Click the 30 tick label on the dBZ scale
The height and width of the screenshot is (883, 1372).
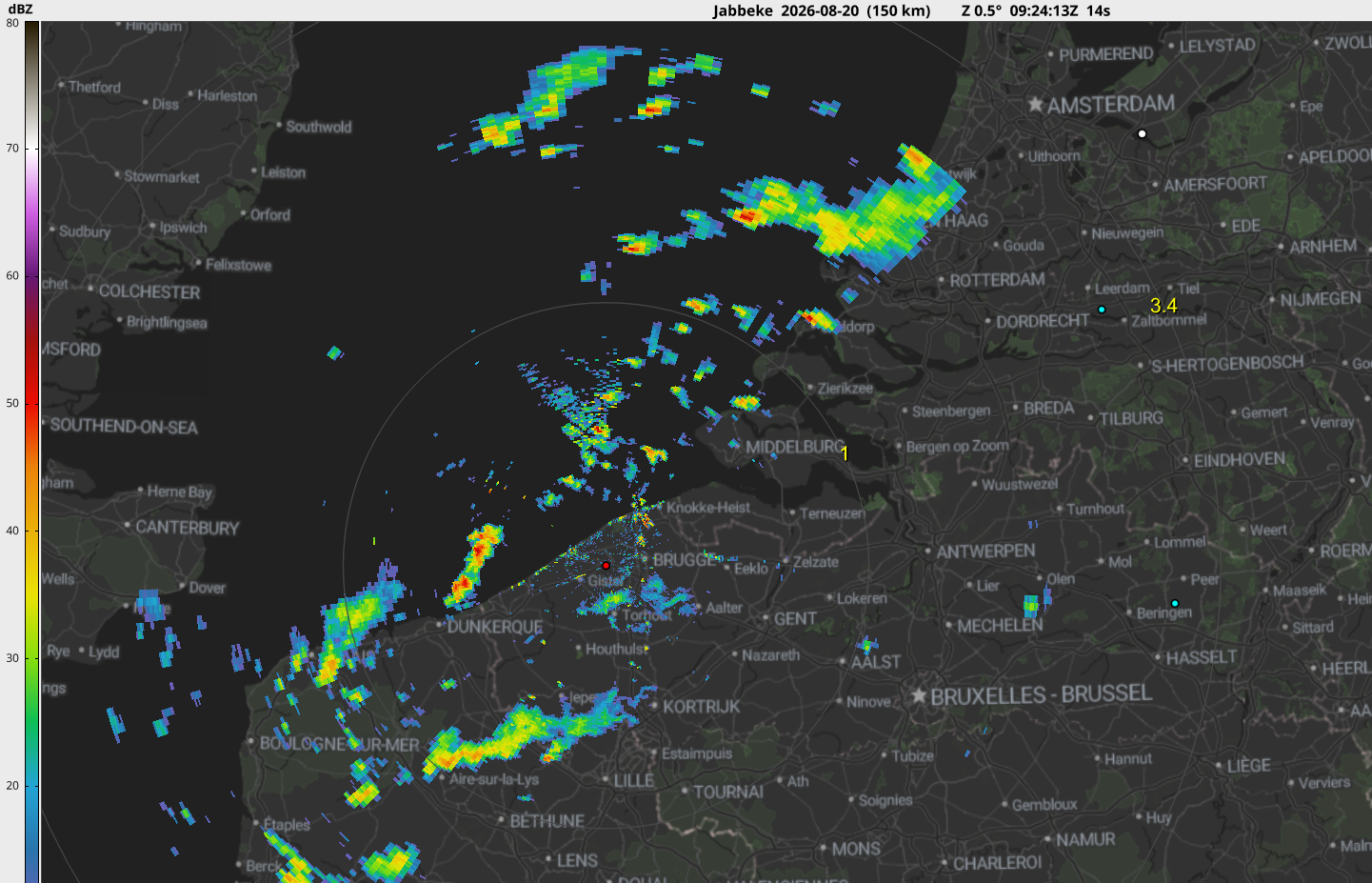click(12, 658)
